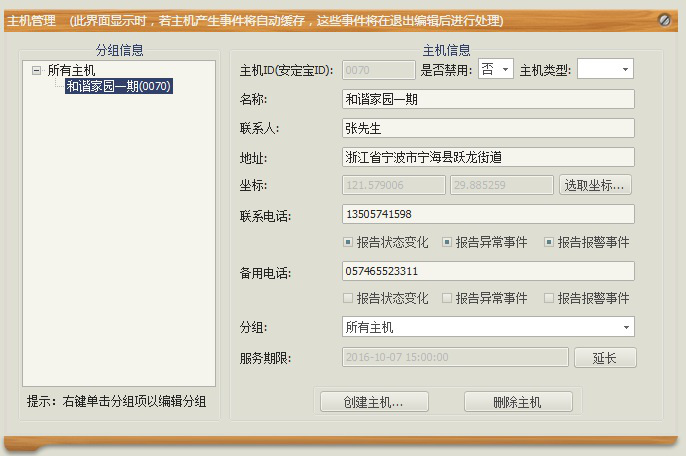Click the 服务期限 label
This screenshot has width=686, height=456.
tap(265, 358)
